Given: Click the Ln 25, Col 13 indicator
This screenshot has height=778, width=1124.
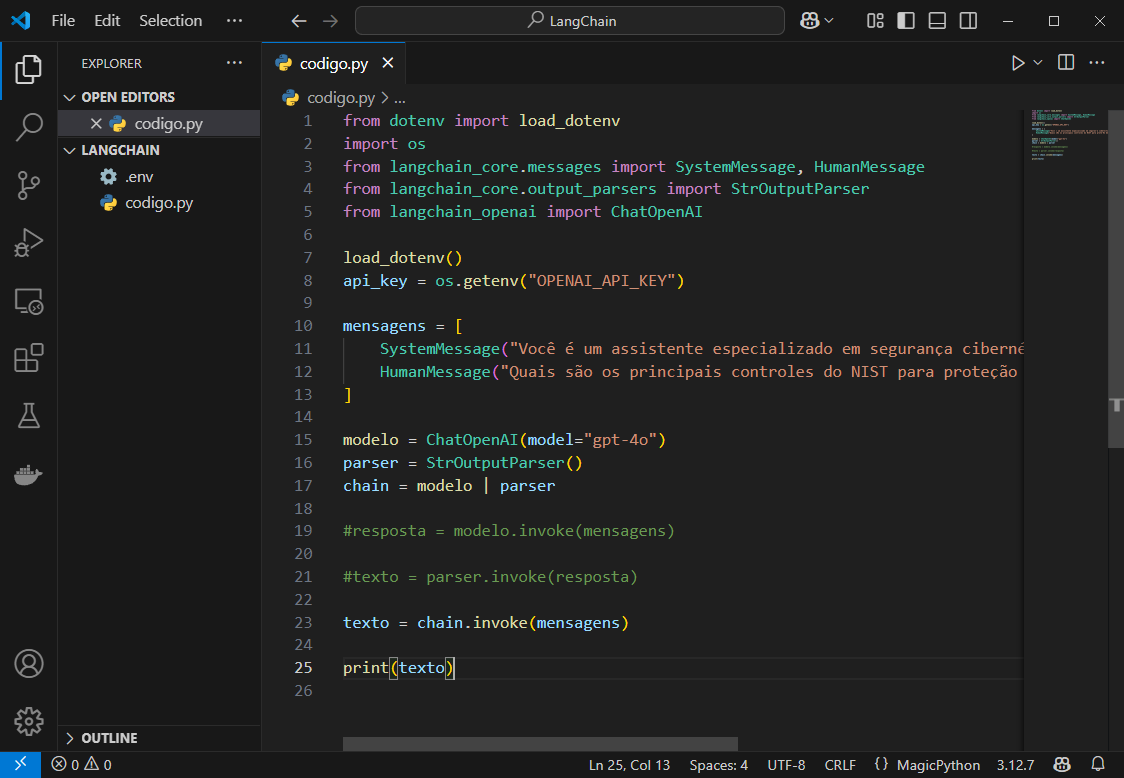Looking at the screenshot, I should tap(629, 765).
